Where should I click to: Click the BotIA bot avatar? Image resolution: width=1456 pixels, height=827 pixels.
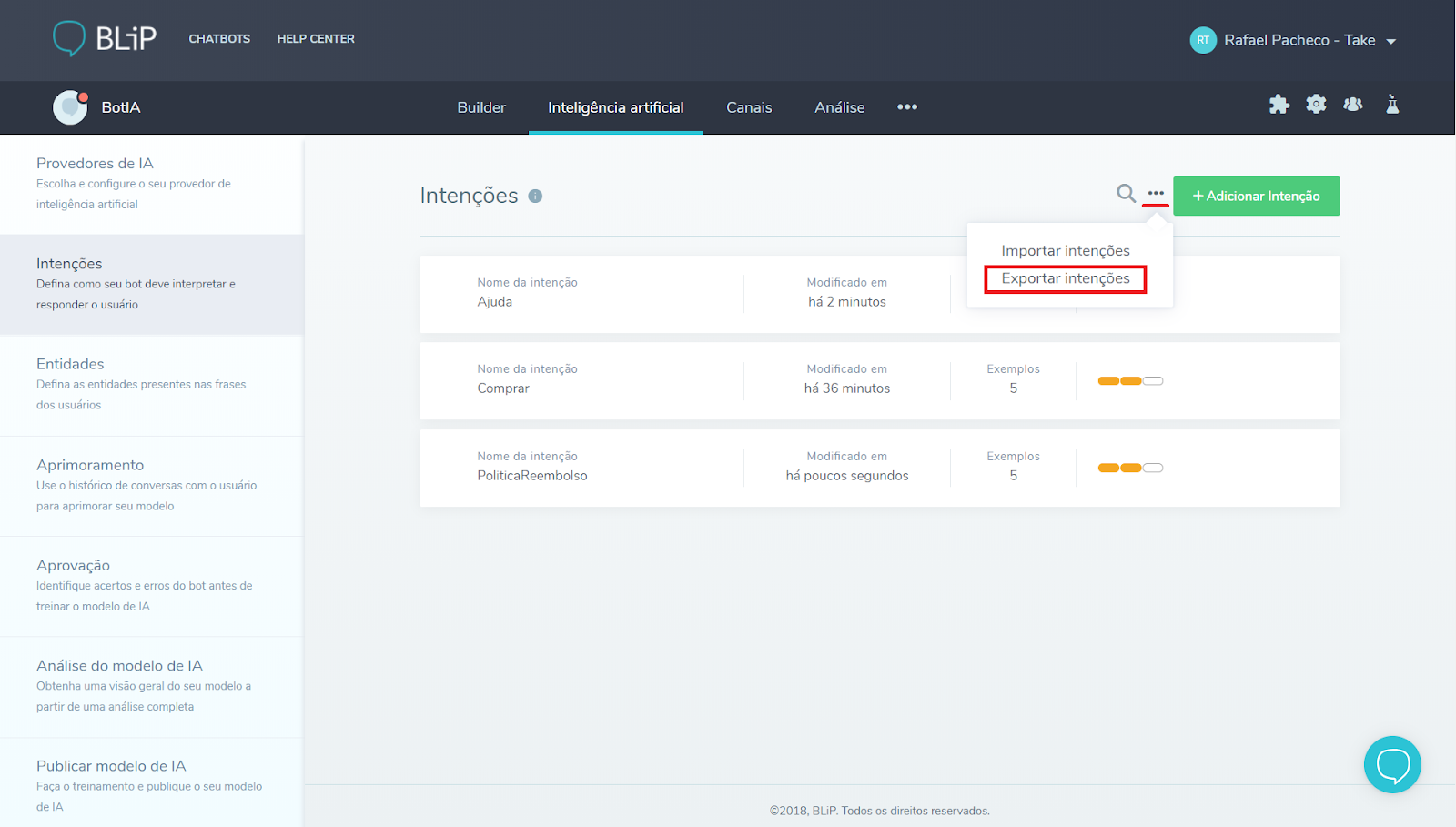[x=70, y=107]
